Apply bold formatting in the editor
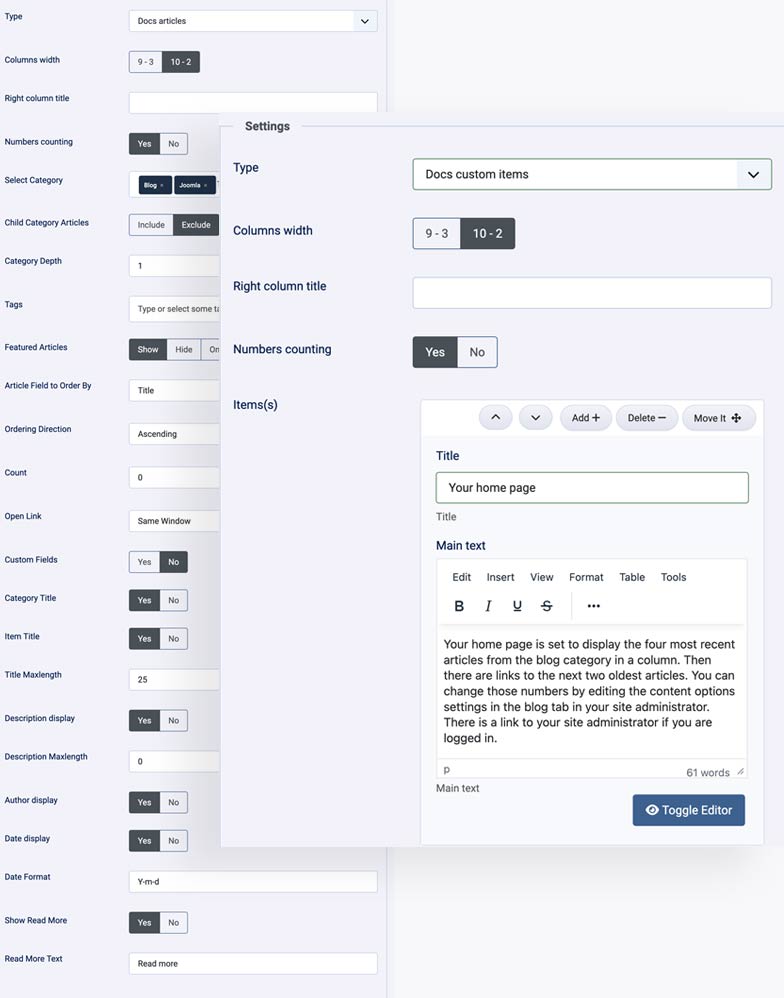Viewport: 784px width, 998px height. point(459,605)
